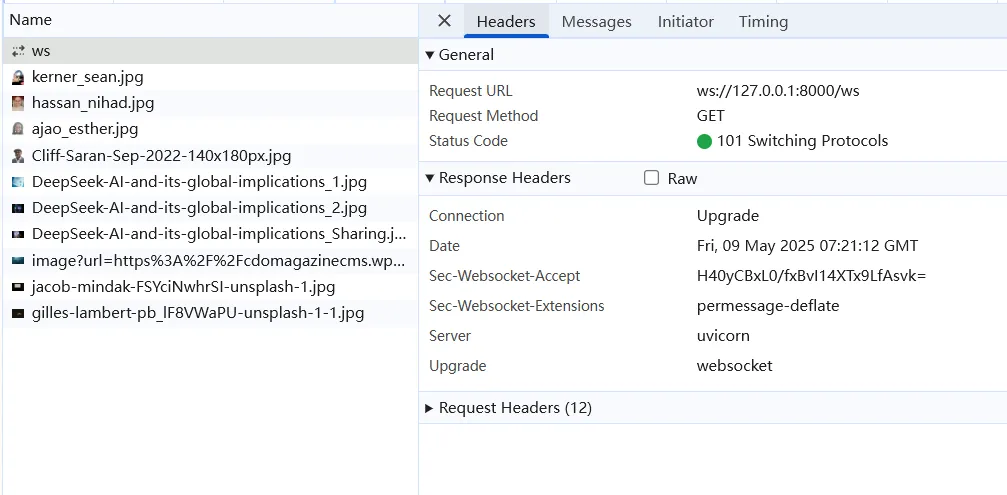Viewport: 1007px width, 495px height.
Task: Click the hassan_nihad.jpg thumbnail icon
Action: pos(18,103)
